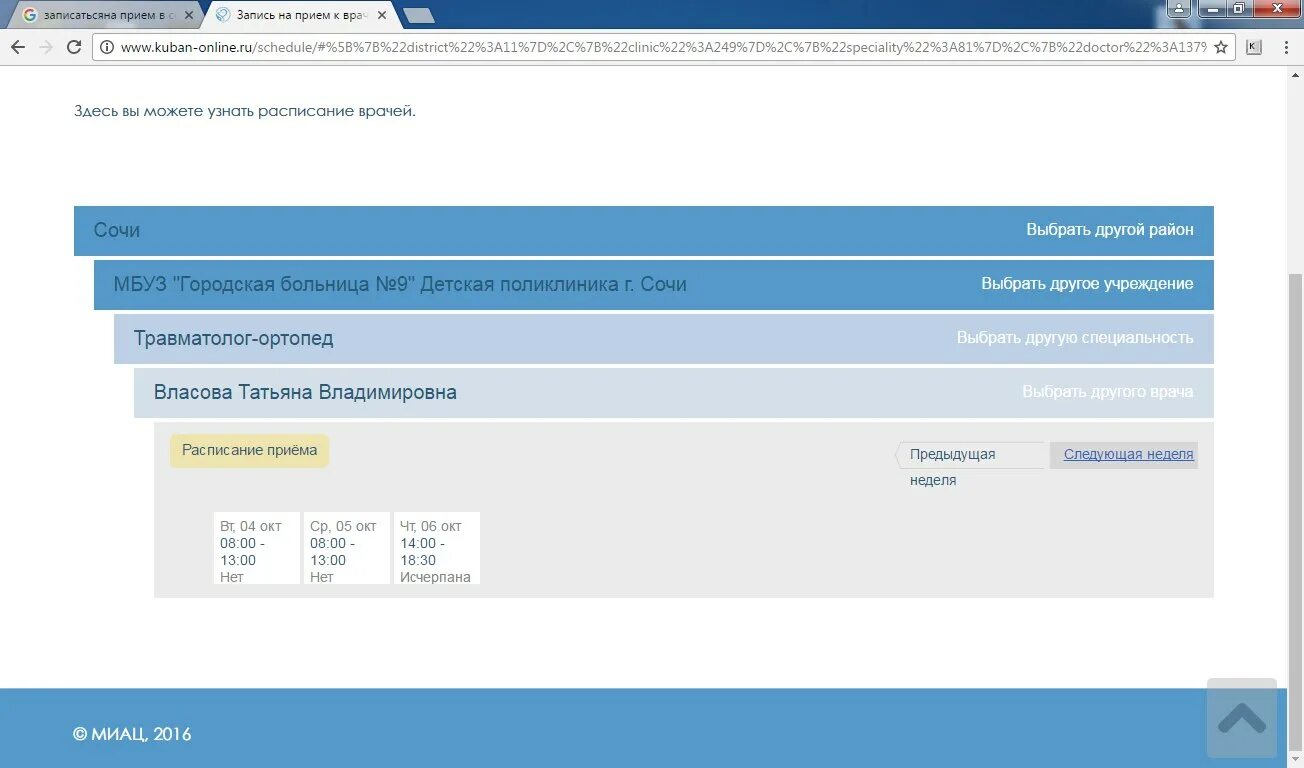Click 'Выбрать другого врача' link
Screen dimensions: 1304x768
pos(1107,392)
